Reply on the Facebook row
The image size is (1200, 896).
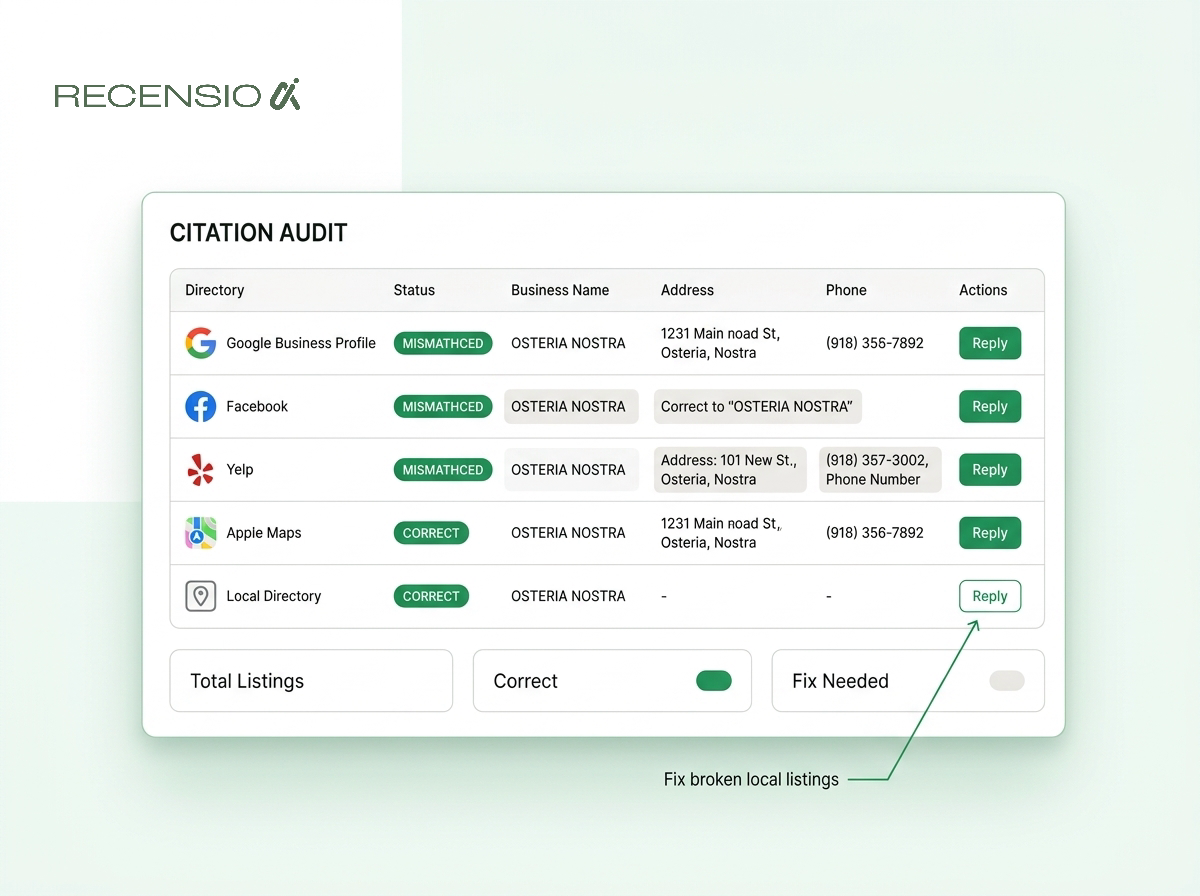pyautogui.click(x=990, y=406)
